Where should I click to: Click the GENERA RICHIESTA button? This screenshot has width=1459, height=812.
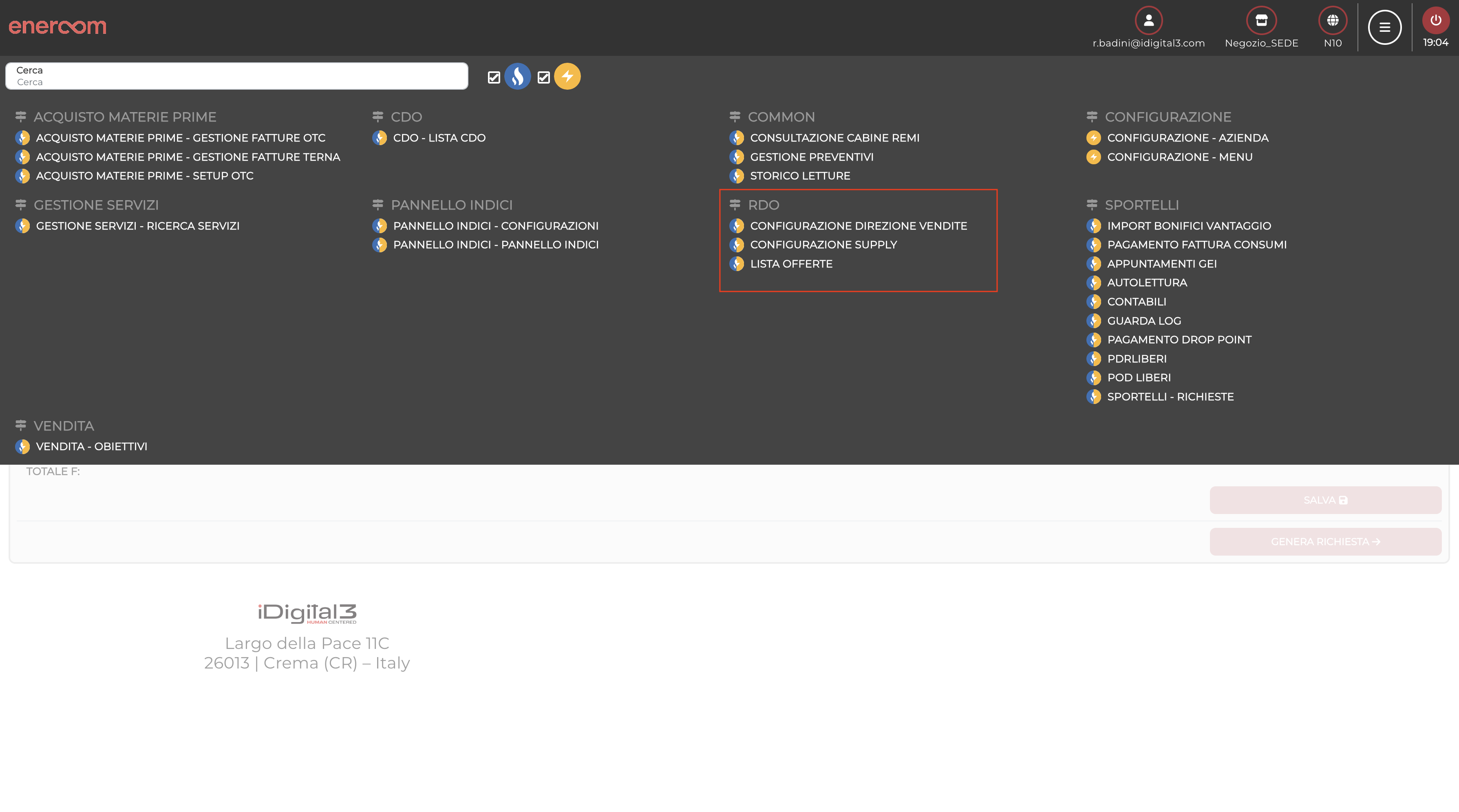point(1325,541)
